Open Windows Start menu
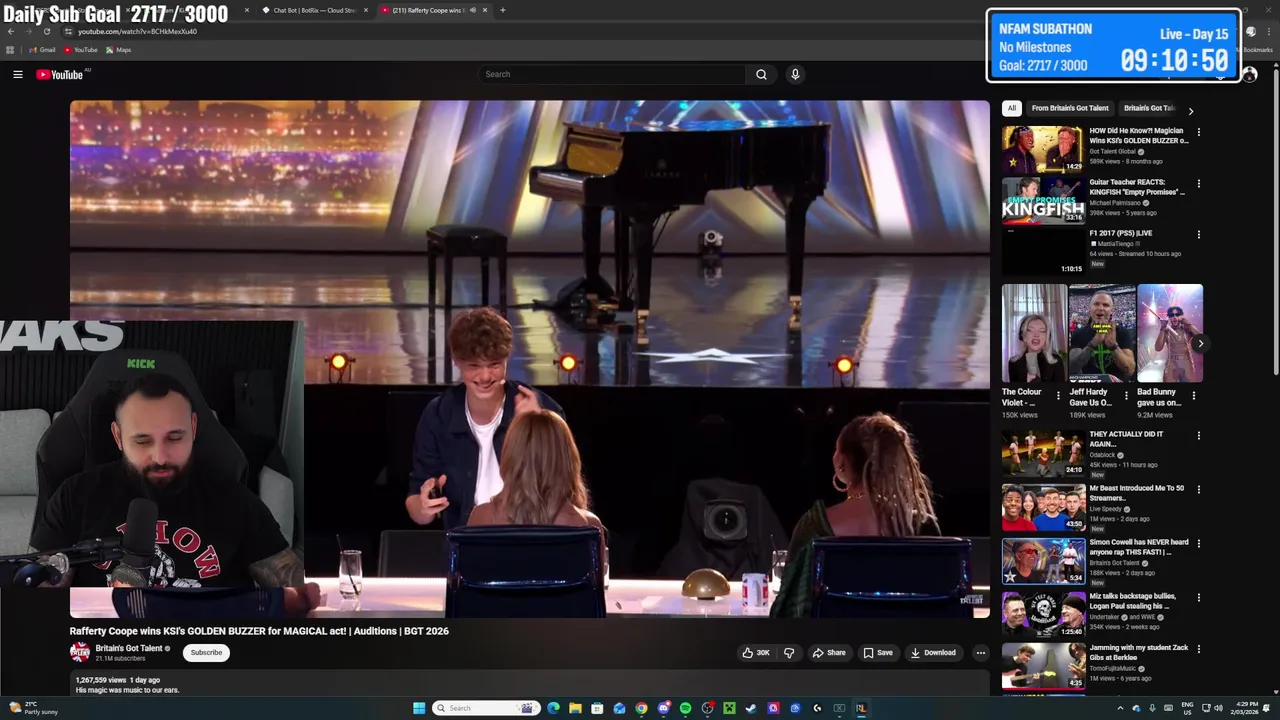The image size is (1280, 720). click(x=419, y=708)
